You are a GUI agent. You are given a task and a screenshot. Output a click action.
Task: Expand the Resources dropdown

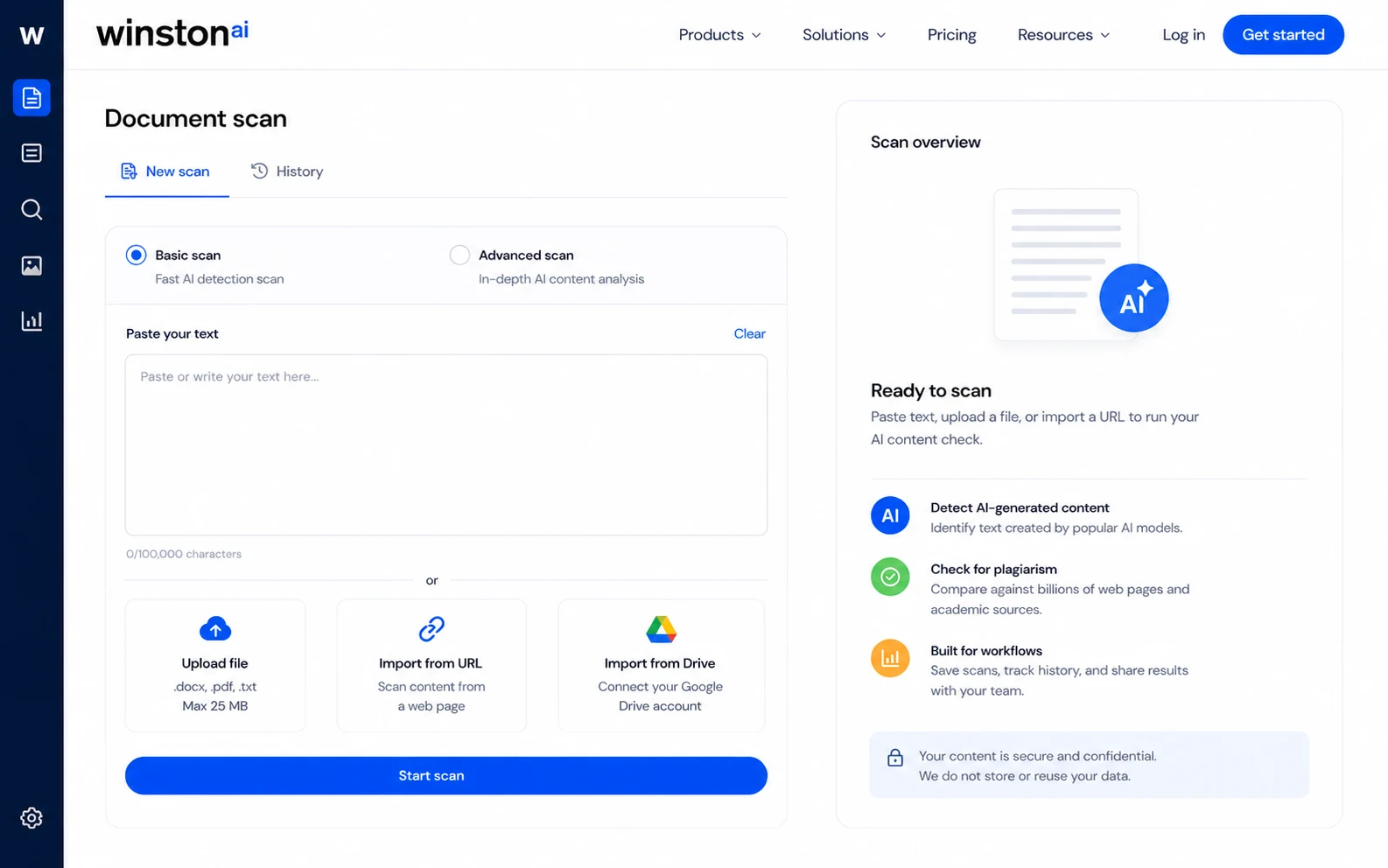[1063, 35]
